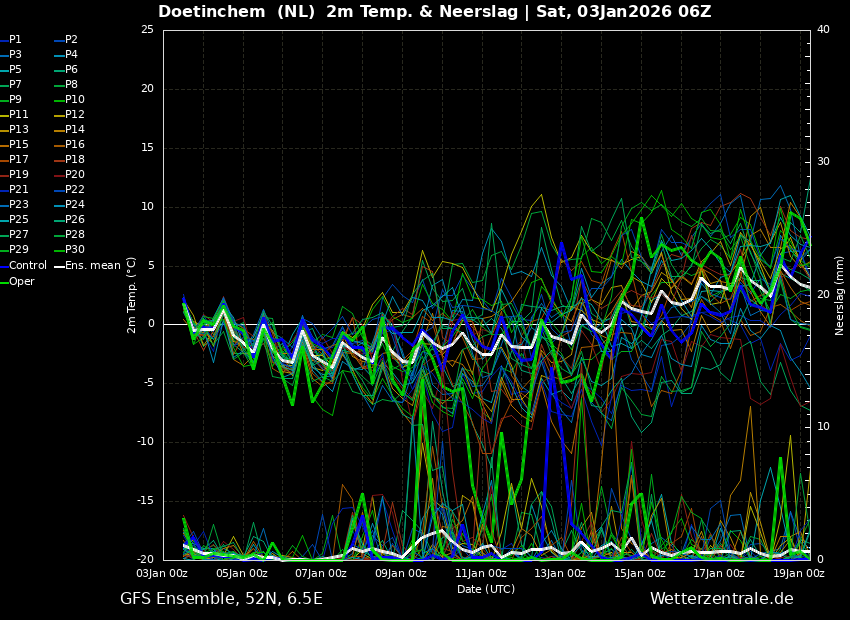Select the 07Jan 00z date label
Viewport: 850px width, 620px height.
(x=321, y=573)
